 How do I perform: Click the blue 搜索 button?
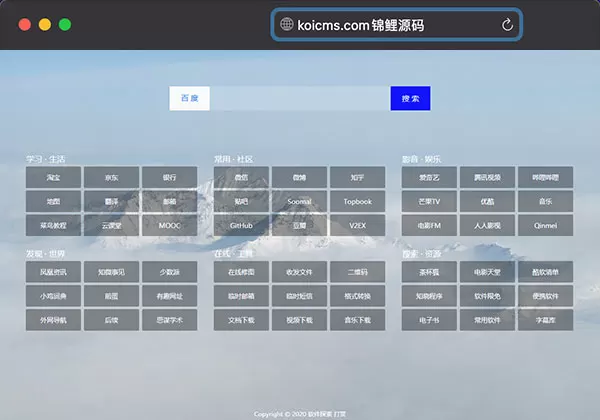point(410,98)
